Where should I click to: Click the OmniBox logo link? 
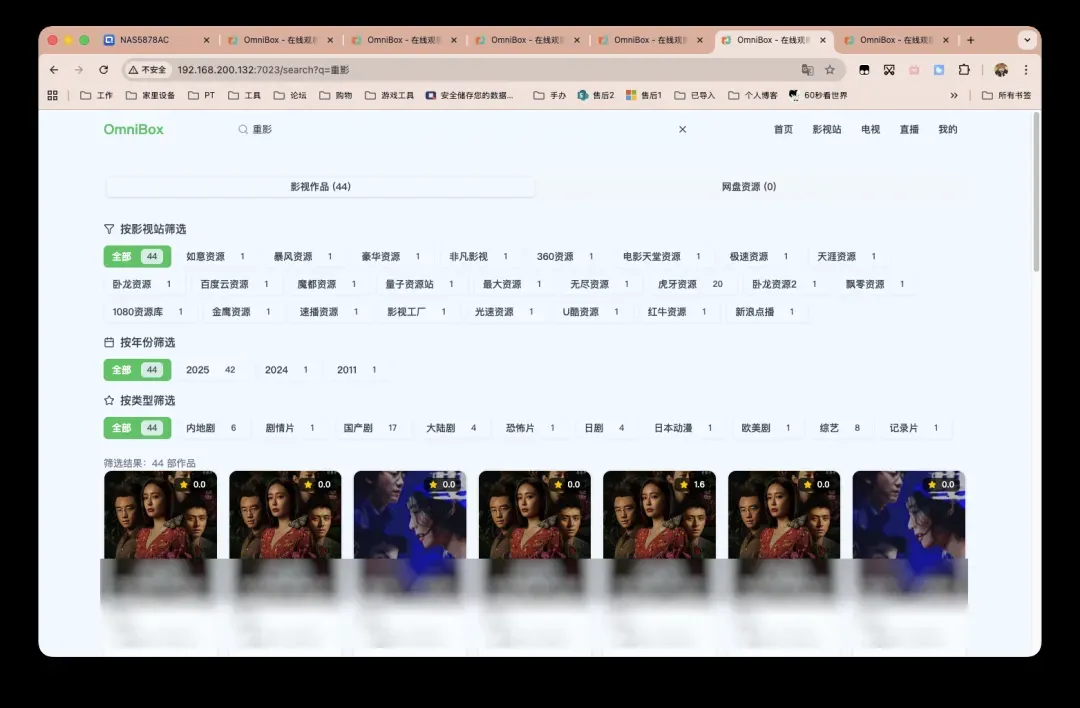click(x=133, y=129)
